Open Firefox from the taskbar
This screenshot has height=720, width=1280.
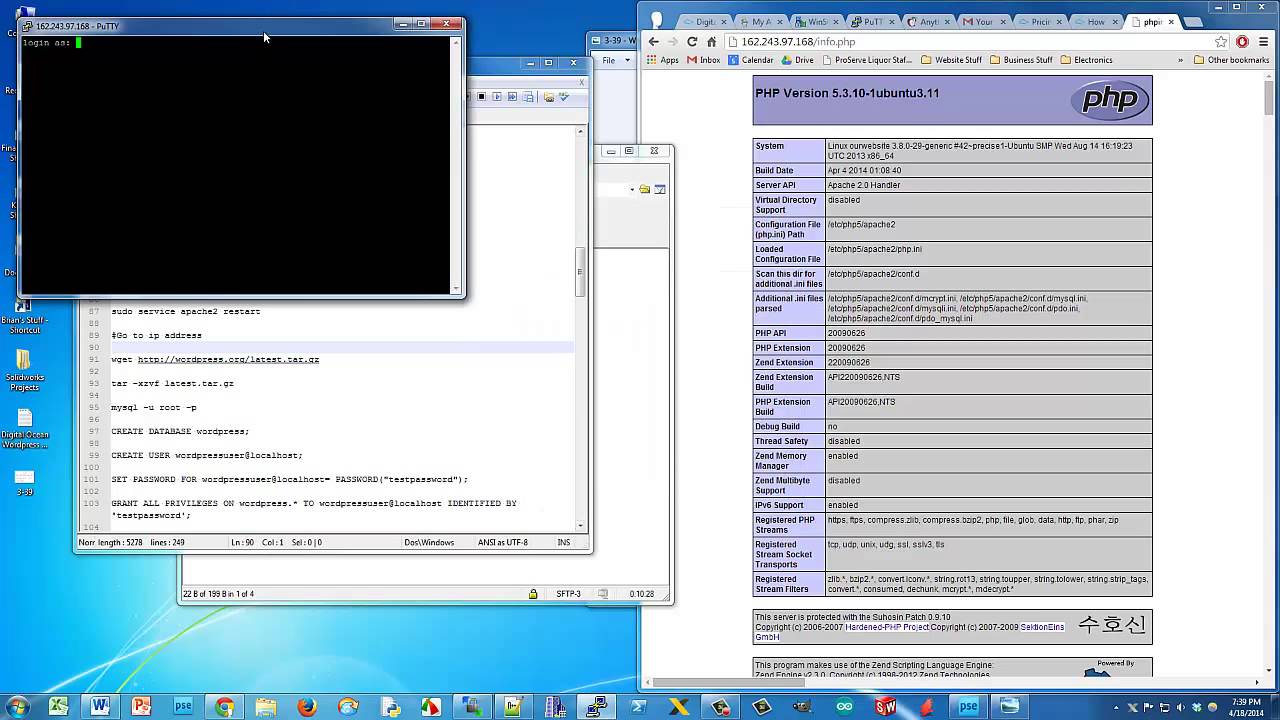(307, 706)
